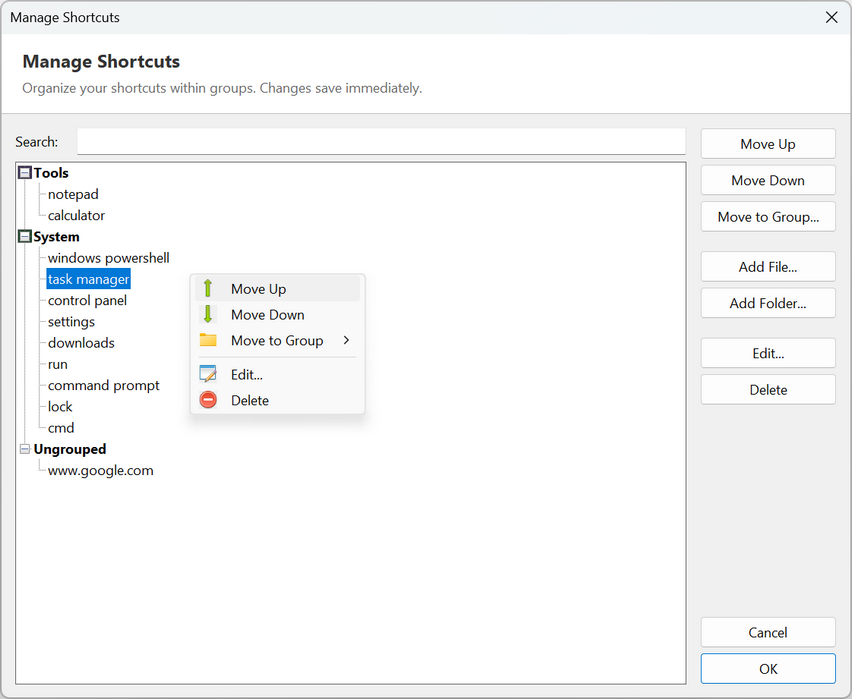The image size is (852, 699).
Task: Click into the Search field
Action: [x=381, y=142]
